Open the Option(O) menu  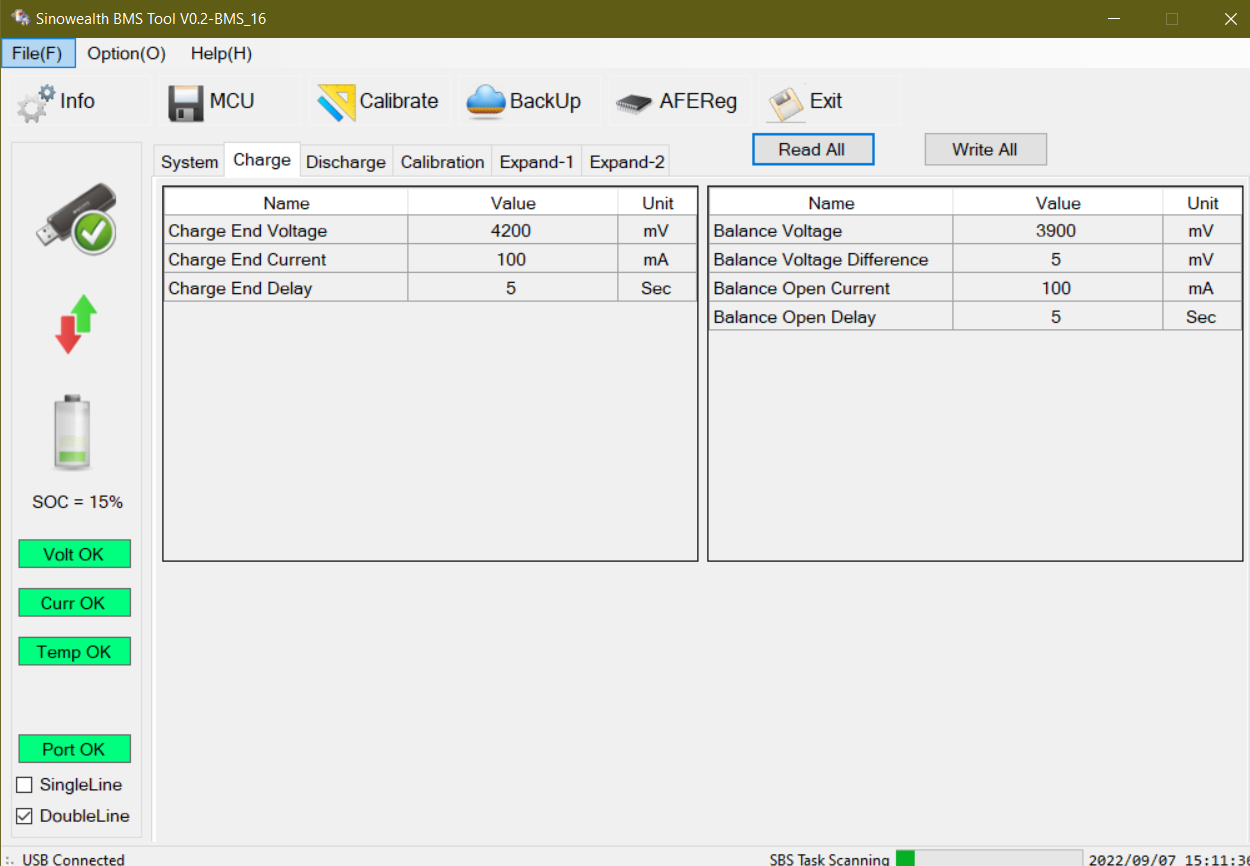pos(126,54)
